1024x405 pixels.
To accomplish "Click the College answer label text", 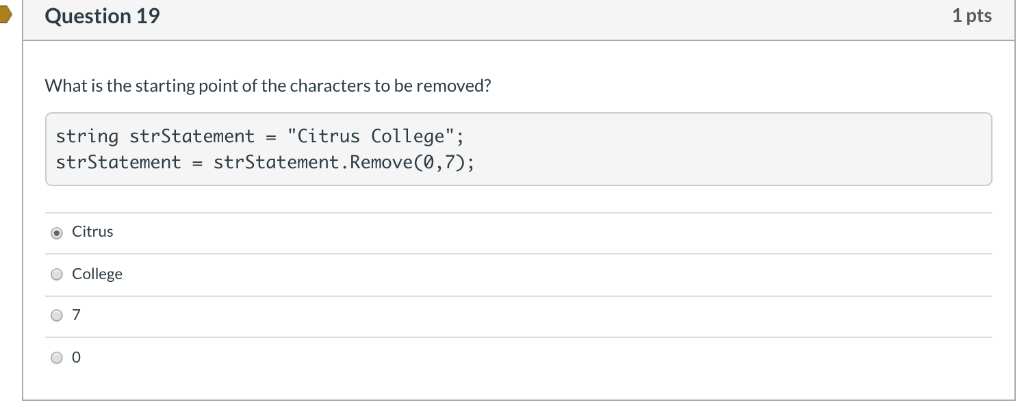I will (x=97, y=274).
